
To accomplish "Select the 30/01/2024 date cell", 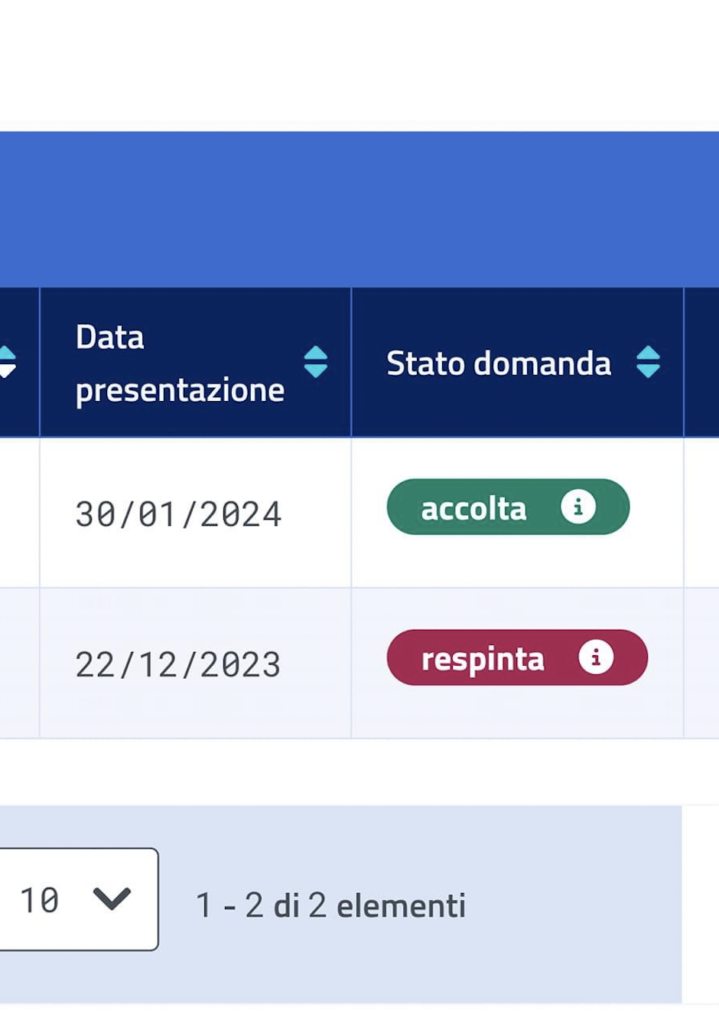I will coord(195,513).
